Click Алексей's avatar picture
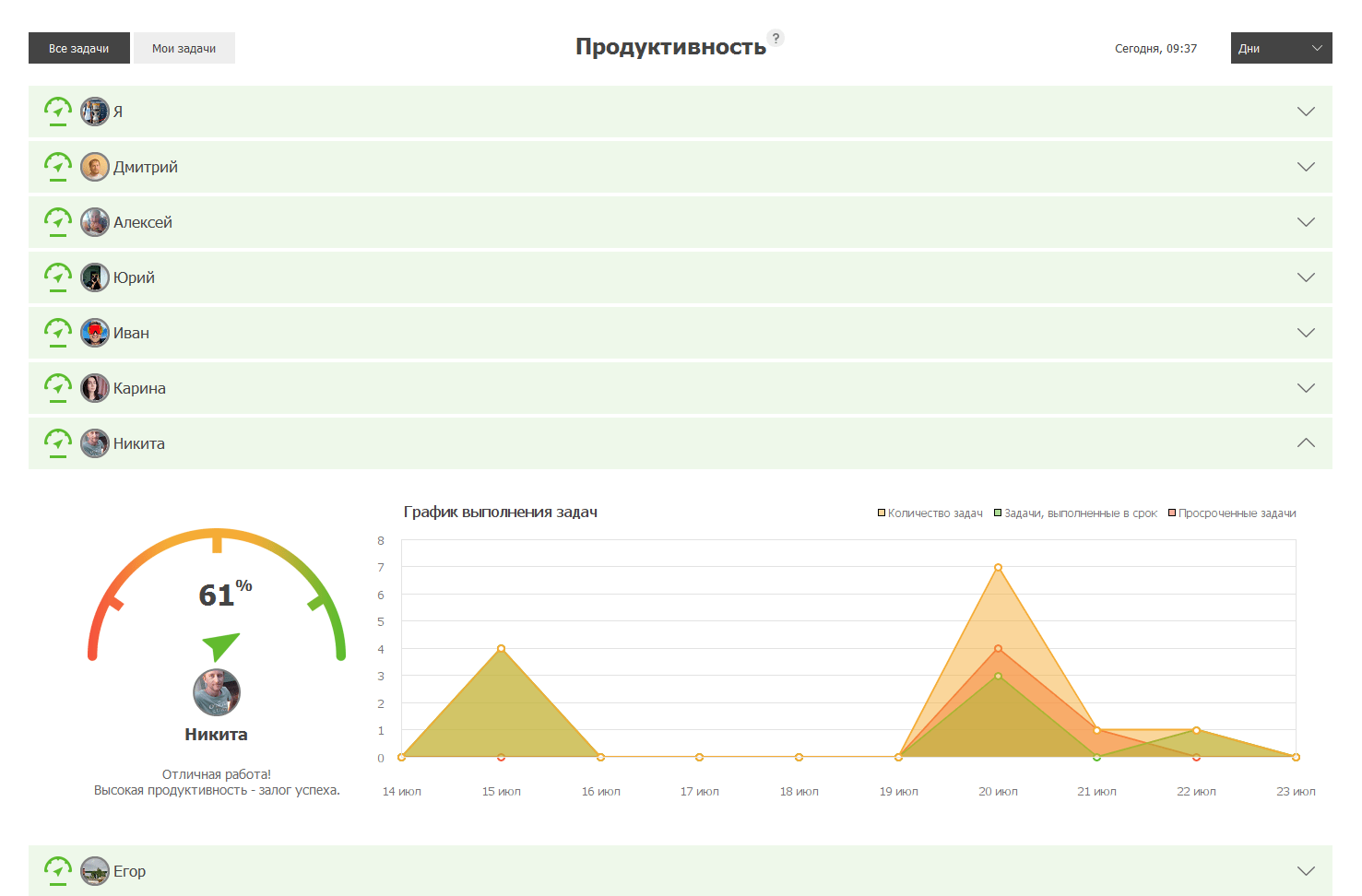Image resolution: width=1362 pixels, height=896 pixels. point(94,222)
